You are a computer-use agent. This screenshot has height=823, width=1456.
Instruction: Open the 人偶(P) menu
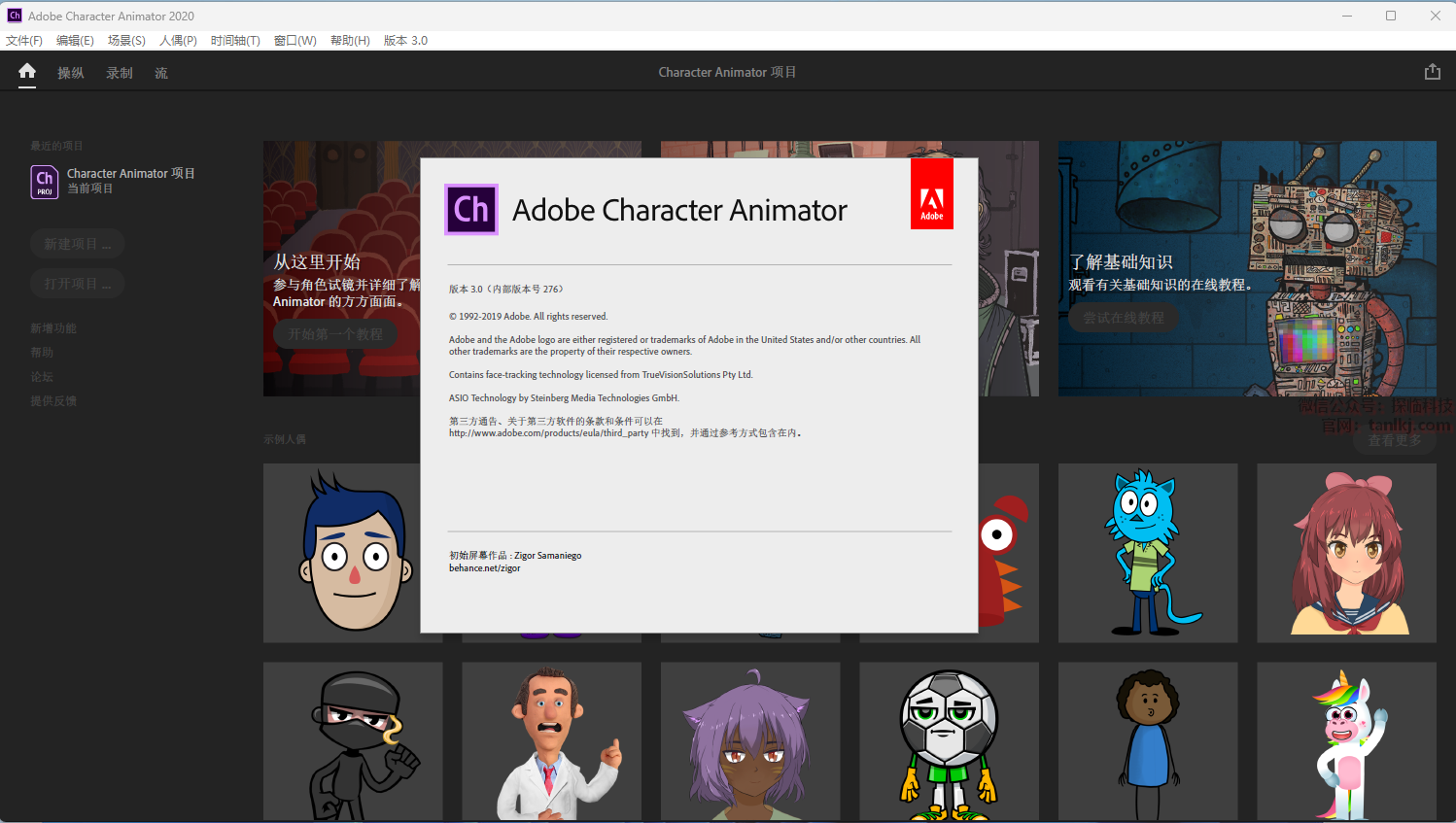tap(178, 41)
